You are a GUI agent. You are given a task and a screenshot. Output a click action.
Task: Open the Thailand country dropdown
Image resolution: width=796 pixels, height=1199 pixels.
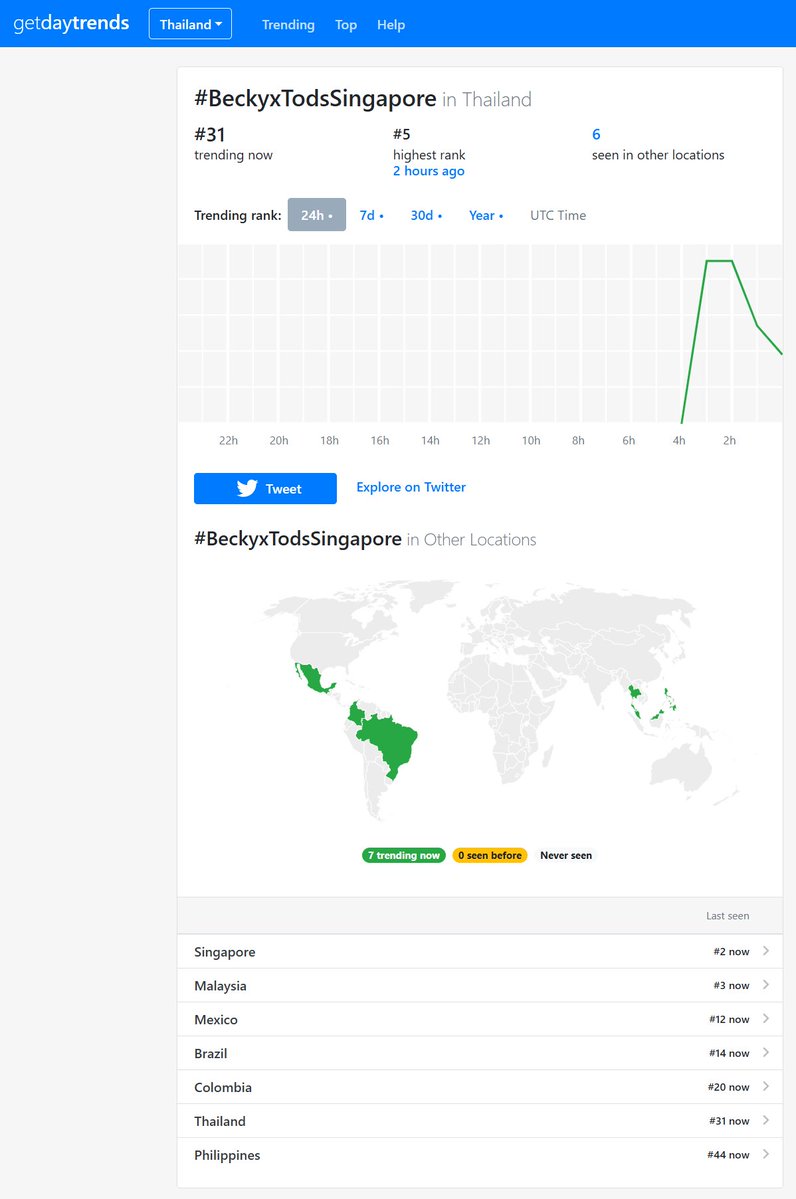190,24
